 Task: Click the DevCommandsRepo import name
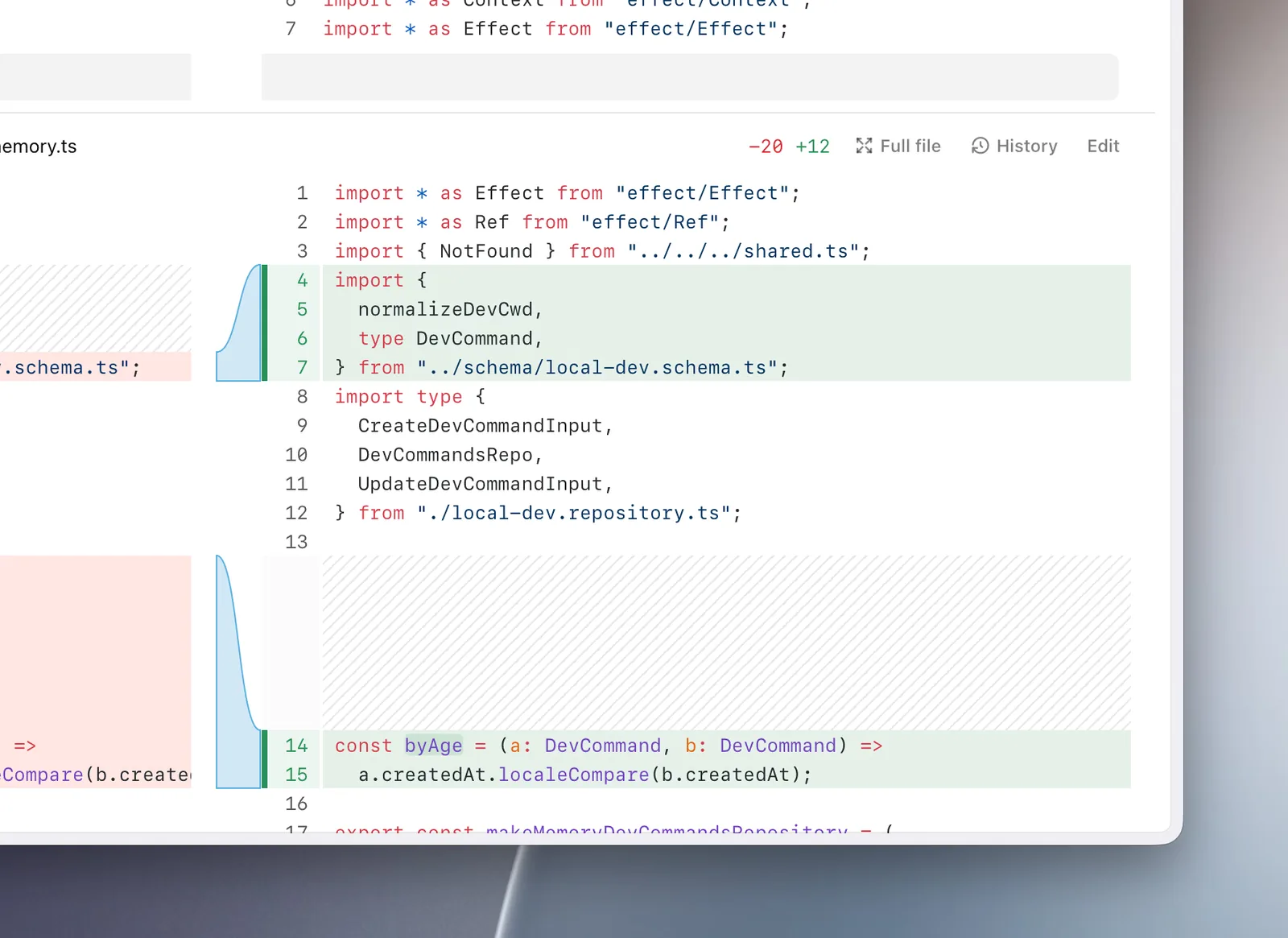click(445, 455)
